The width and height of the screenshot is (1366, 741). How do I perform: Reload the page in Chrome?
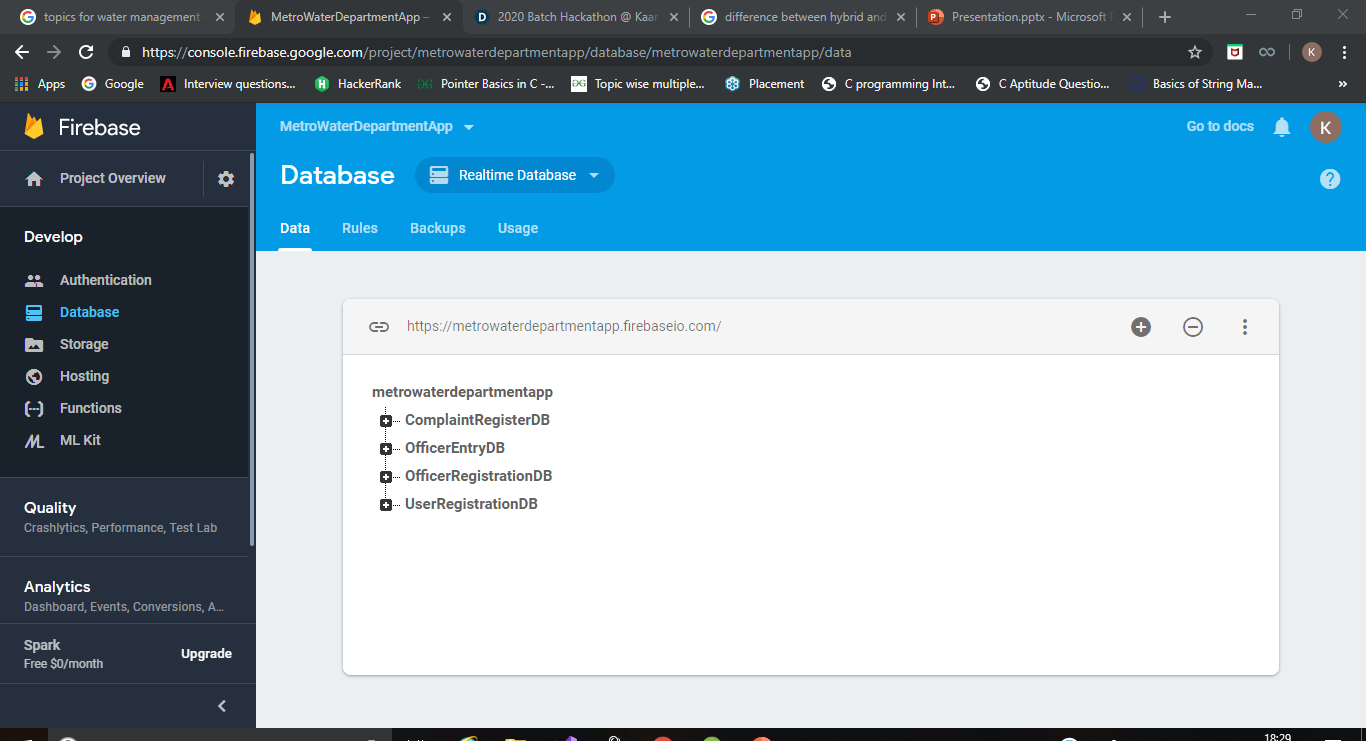tap(86, 52)
